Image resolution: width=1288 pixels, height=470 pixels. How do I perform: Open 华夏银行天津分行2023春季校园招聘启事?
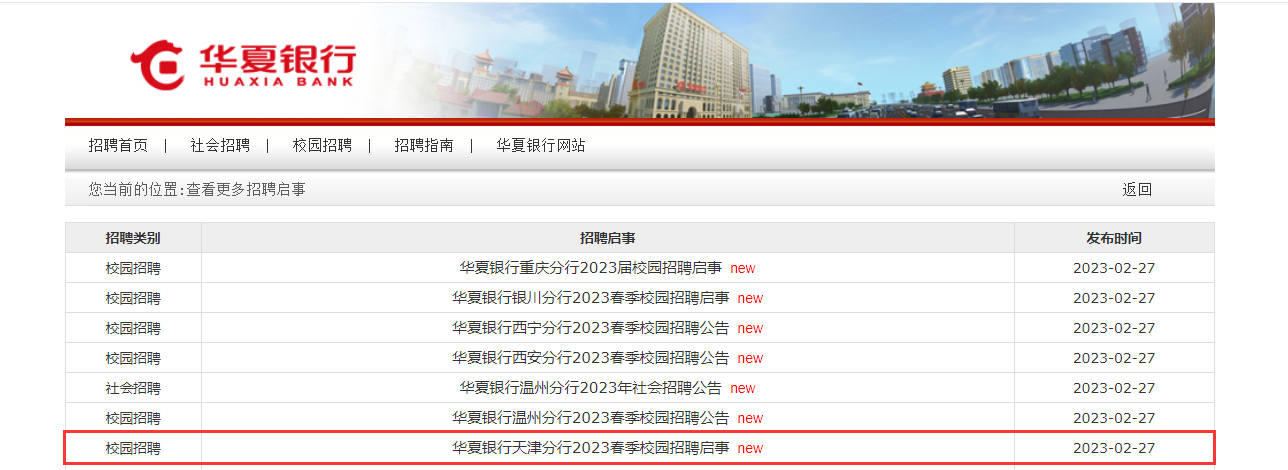(591, 448)
